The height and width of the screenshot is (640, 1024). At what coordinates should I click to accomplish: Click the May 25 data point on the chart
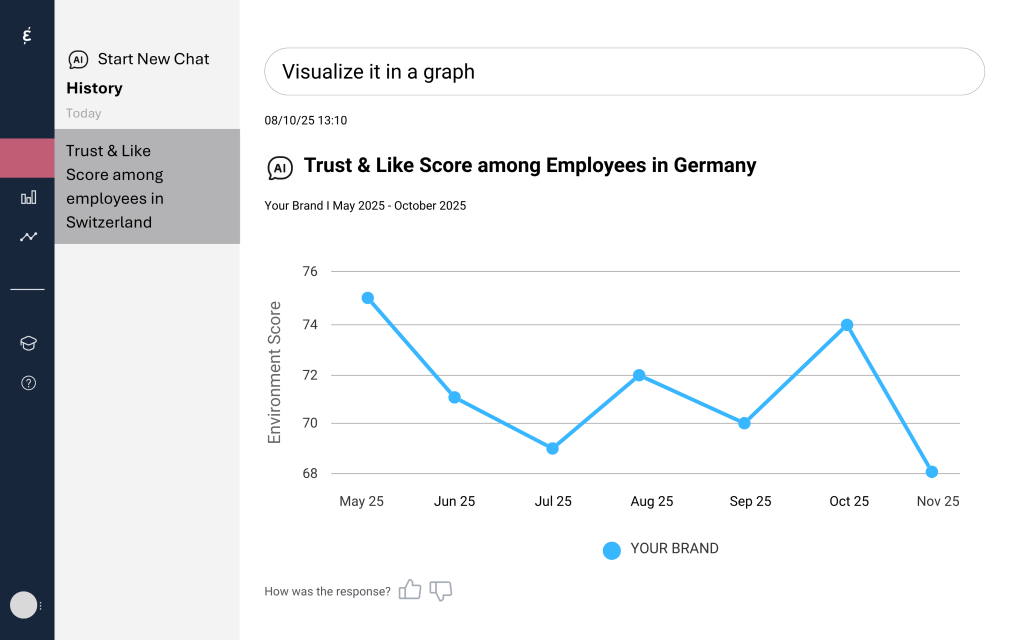tap(368, 298)
